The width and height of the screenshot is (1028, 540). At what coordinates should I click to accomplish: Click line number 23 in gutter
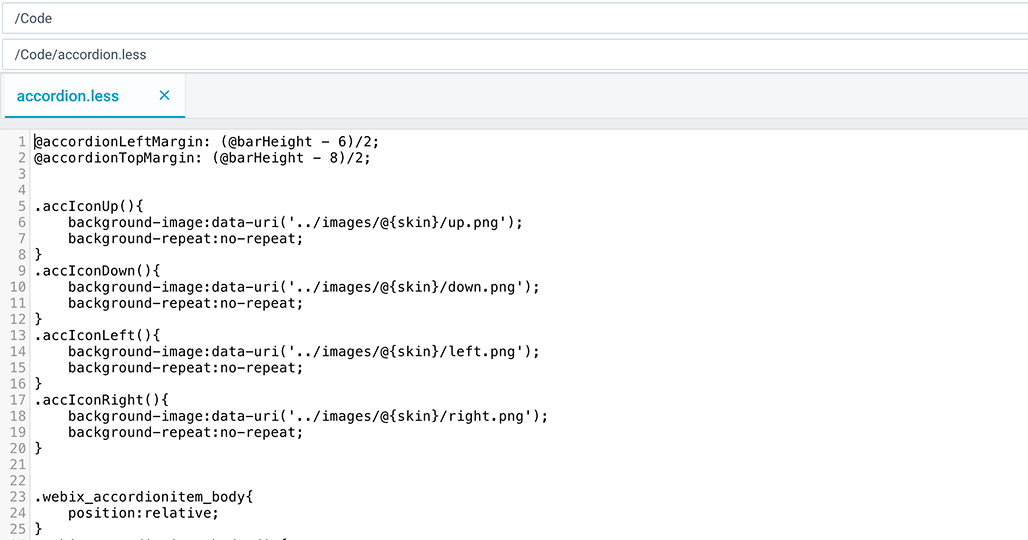point(17,497)
